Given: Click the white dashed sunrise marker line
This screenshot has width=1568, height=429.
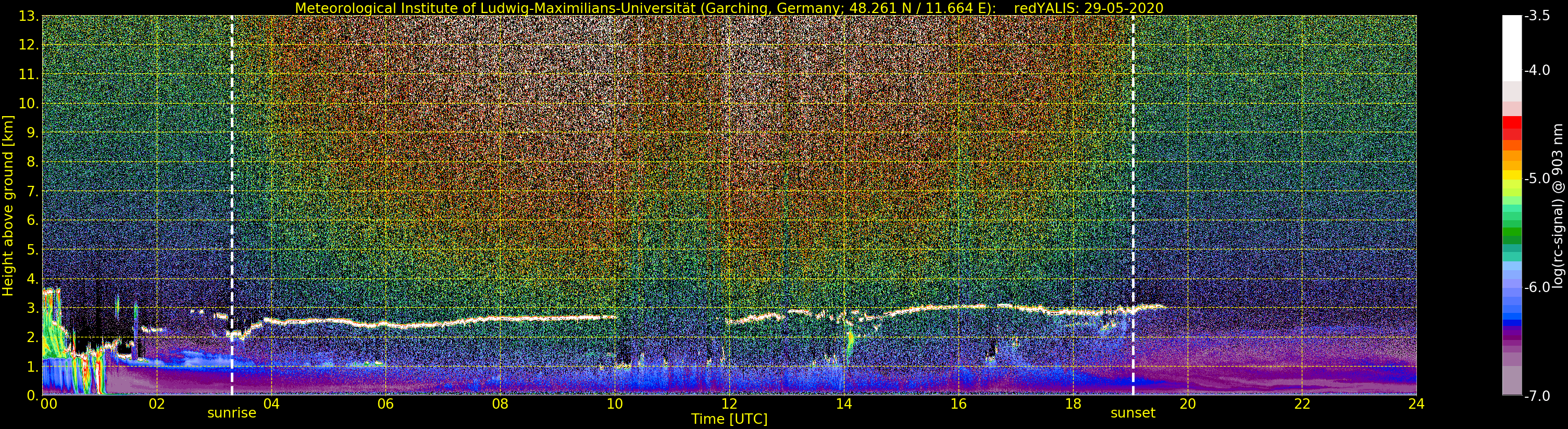Looking at the screenshot, I should tap(232, 205).
